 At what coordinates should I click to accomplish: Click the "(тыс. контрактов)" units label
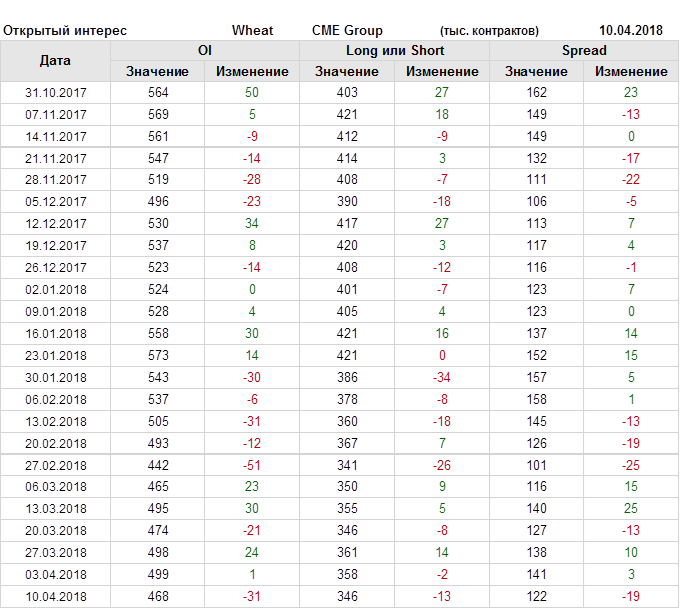click(x=489, y=30)
